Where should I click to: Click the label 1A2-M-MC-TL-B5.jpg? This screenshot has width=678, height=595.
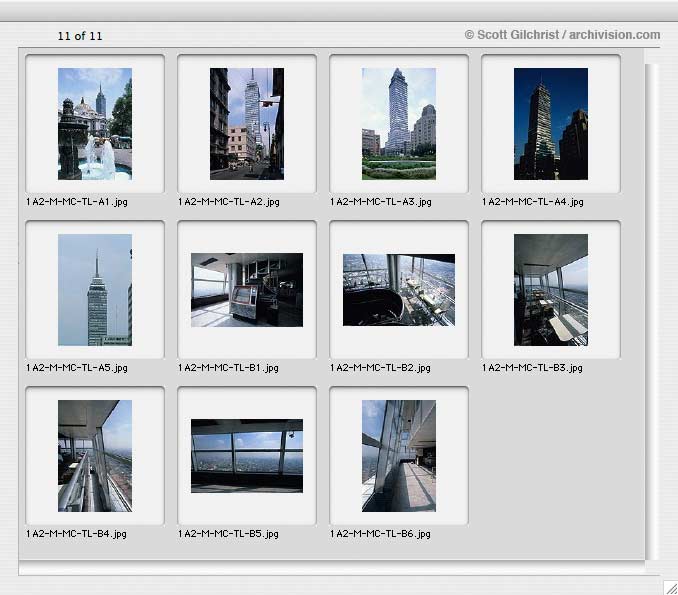pos(228,534)
